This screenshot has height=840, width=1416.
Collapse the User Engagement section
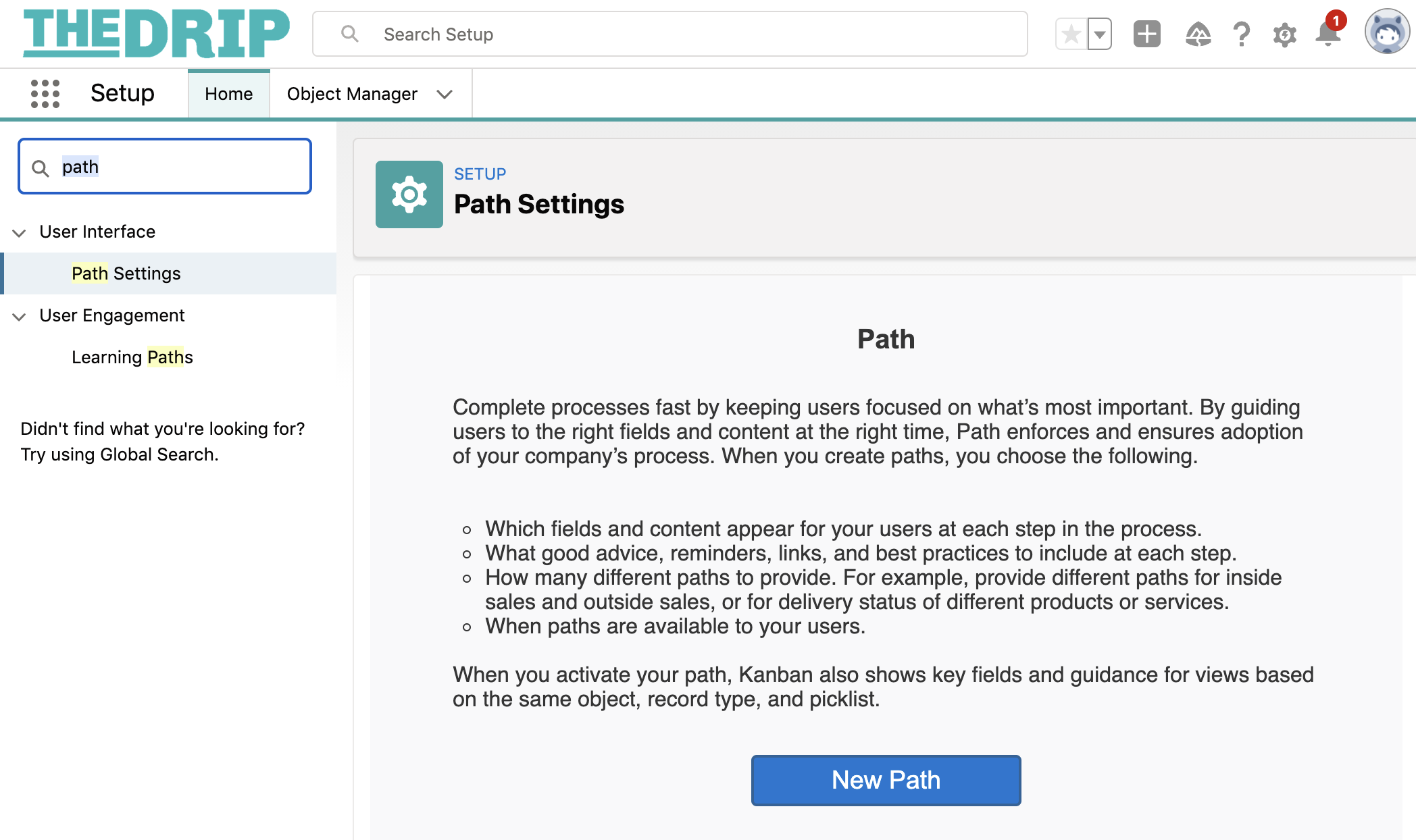20,317
